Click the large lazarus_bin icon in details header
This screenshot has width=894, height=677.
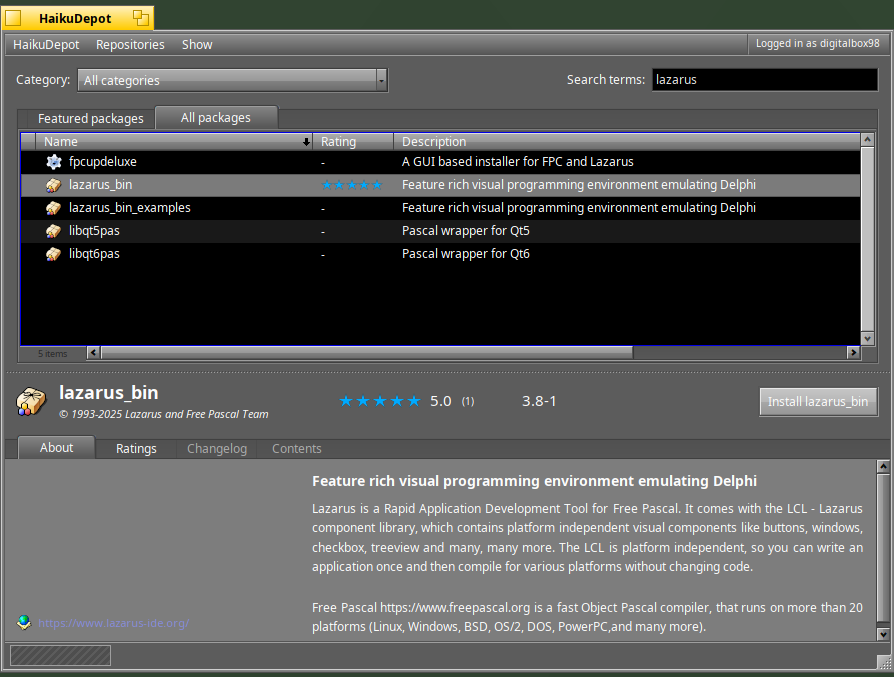[x=31, y=402]
